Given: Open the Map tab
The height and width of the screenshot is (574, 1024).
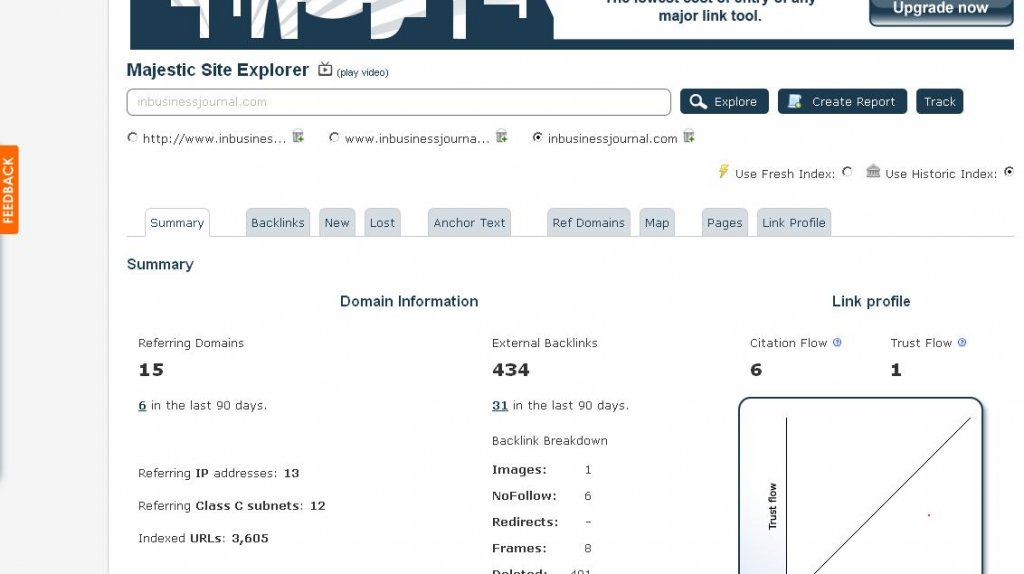Looking at the screenshot, I should click(x=657, y=223).
